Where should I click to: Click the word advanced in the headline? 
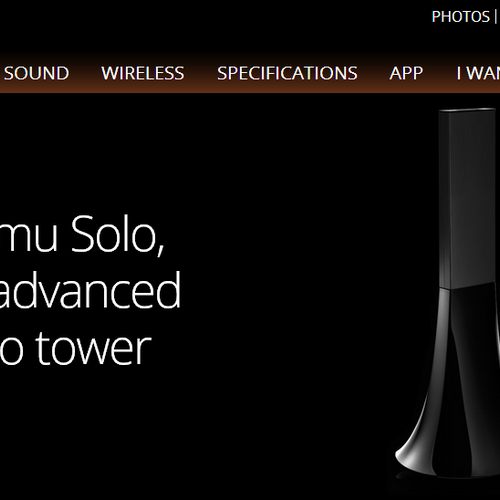(88, 289)
